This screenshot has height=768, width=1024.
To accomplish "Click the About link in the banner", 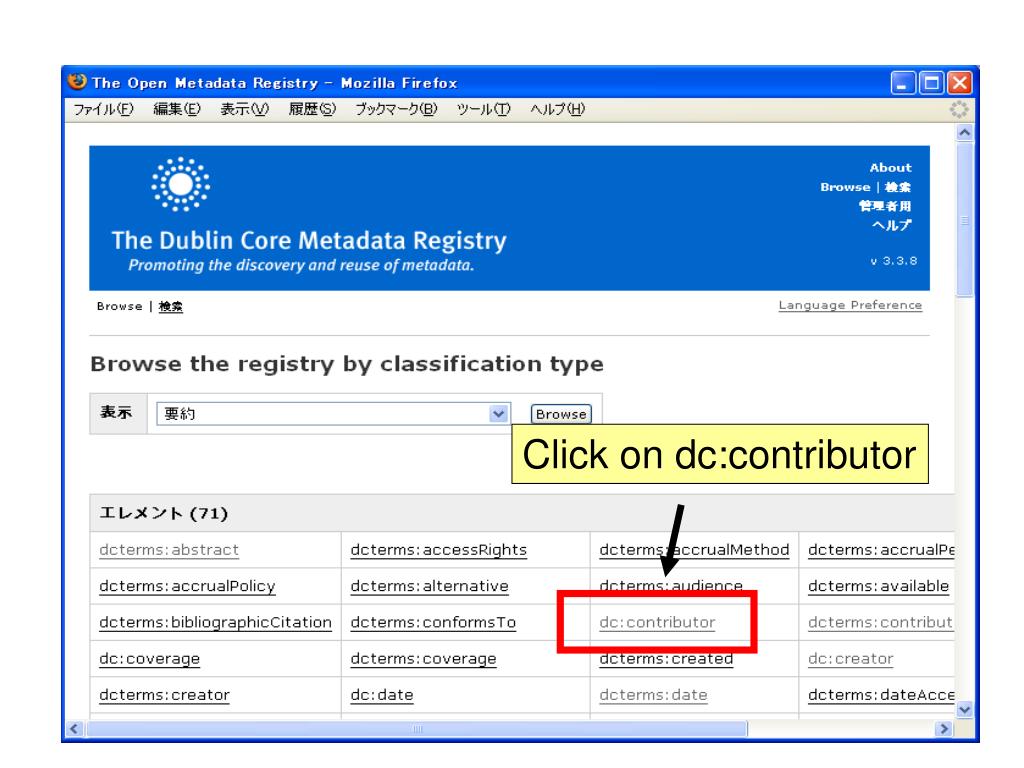I will pos(890,168).
